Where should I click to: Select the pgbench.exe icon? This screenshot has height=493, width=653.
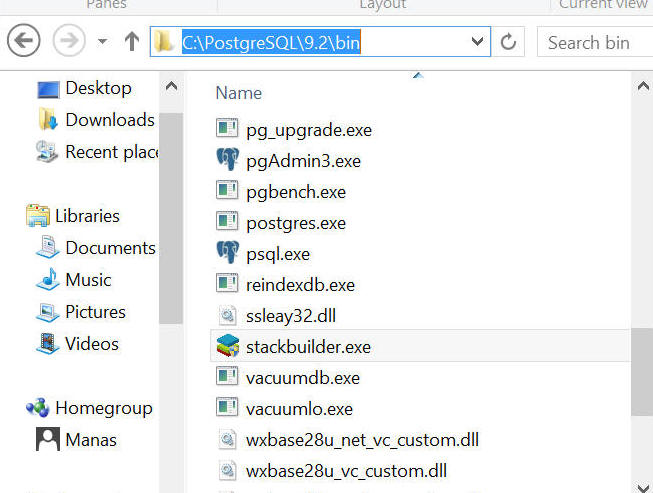pos(227,190)
